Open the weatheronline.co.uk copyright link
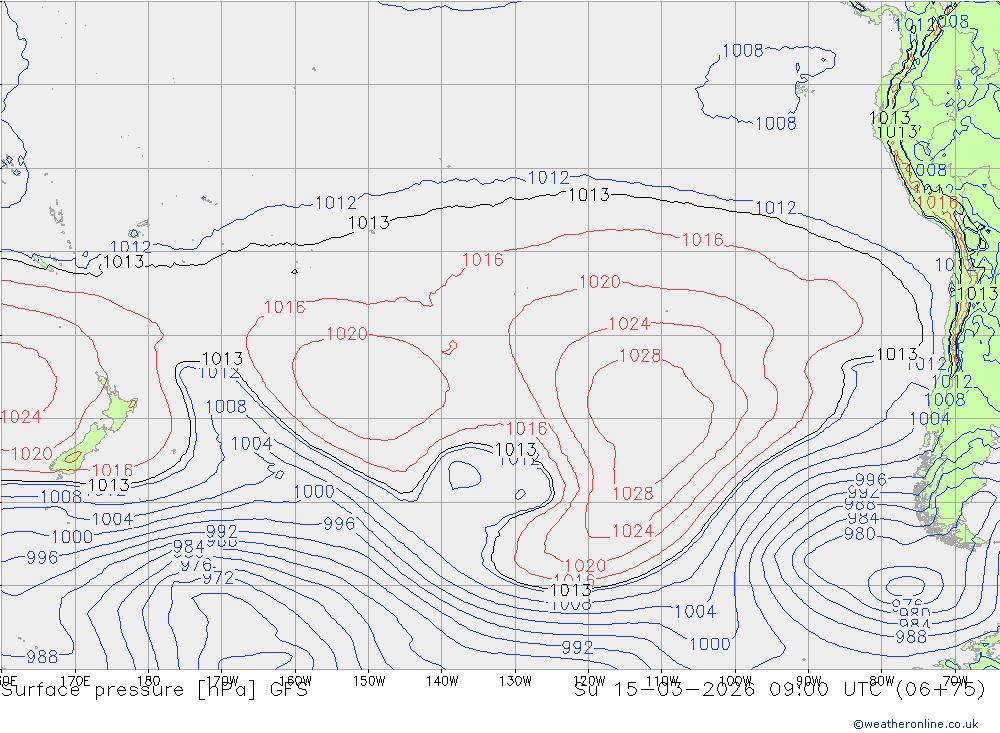1000x733 pixels. [915, 724]
